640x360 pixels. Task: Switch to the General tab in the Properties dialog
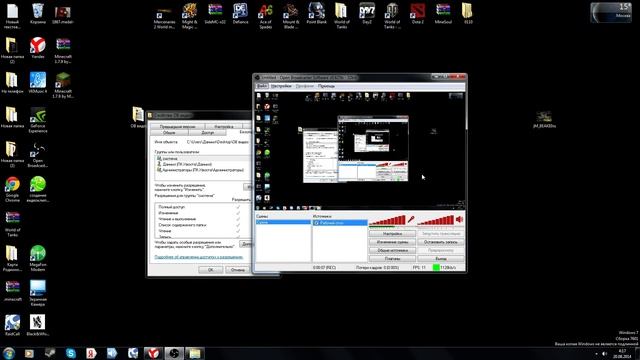point(169,133)
